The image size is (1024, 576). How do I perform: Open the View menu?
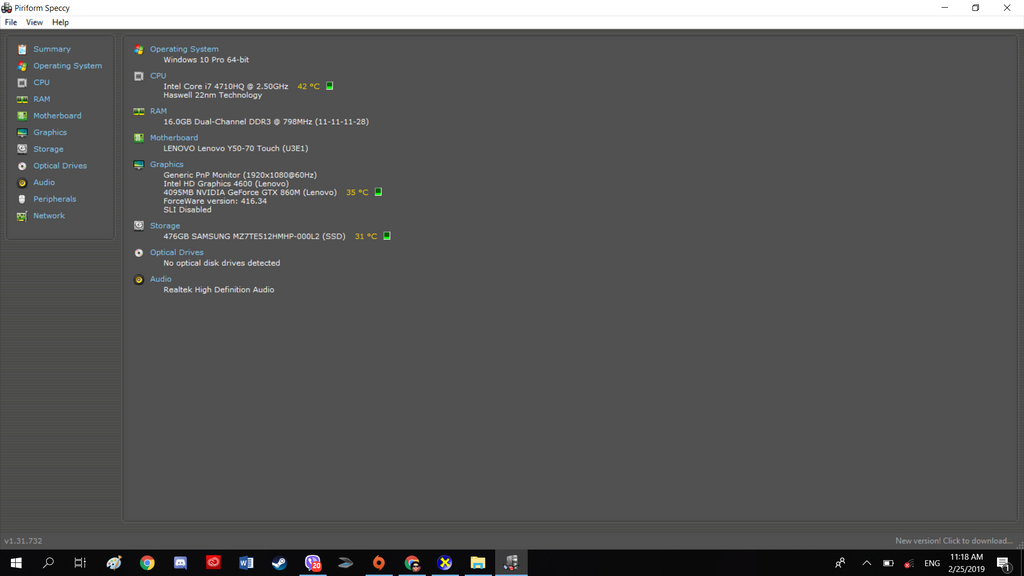click(x=34, y=22)
